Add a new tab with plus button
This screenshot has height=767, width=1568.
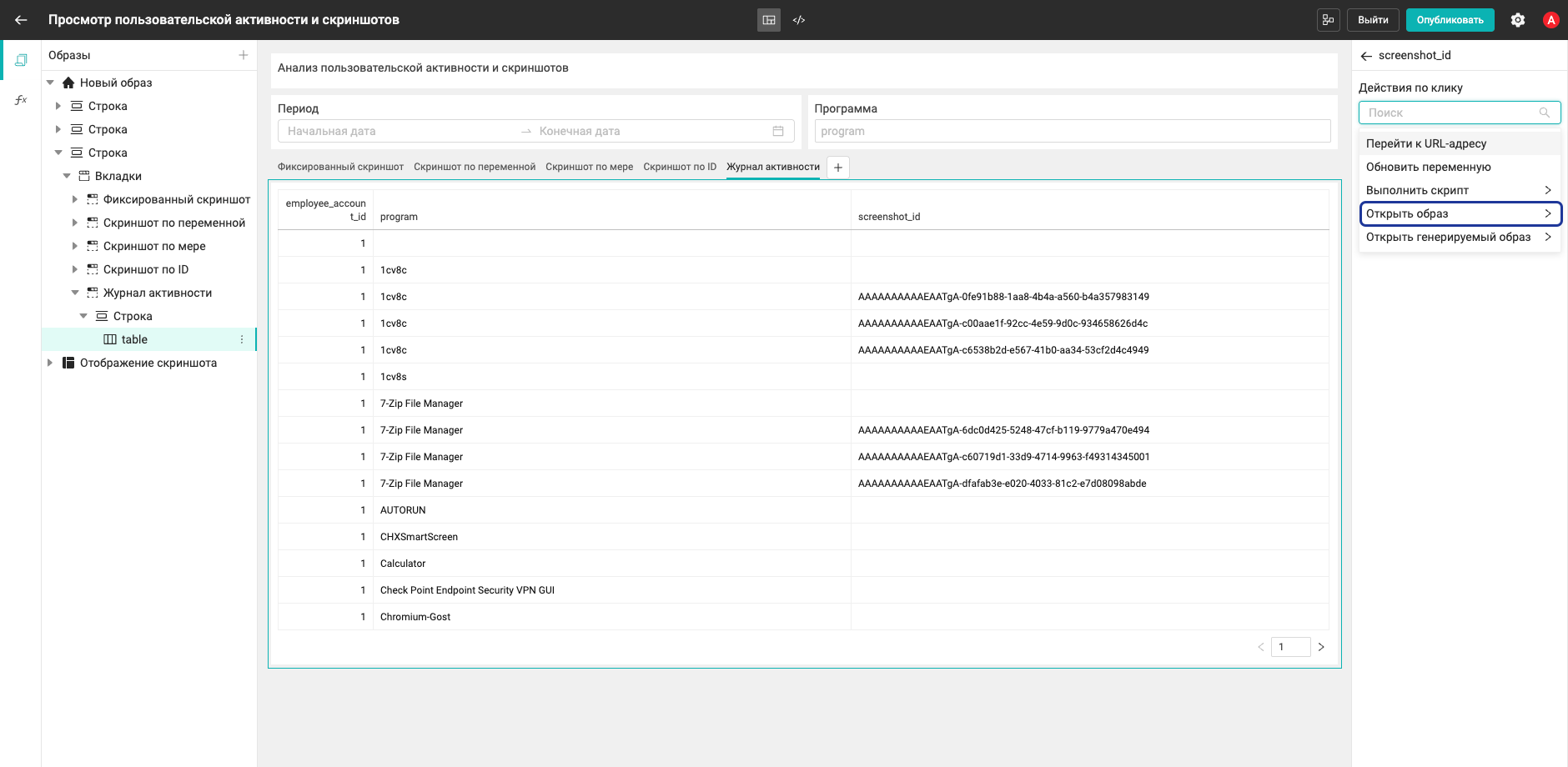pyautogui.click(x=838, y=168)
